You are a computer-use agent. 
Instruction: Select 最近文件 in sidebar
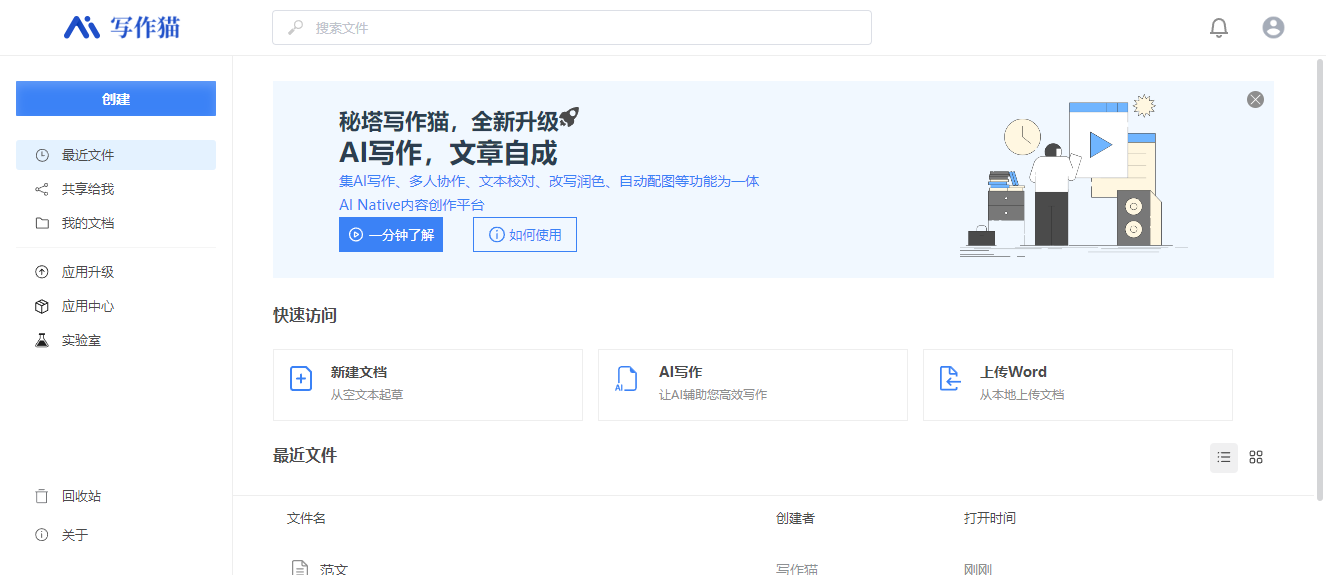click(116, 155)
